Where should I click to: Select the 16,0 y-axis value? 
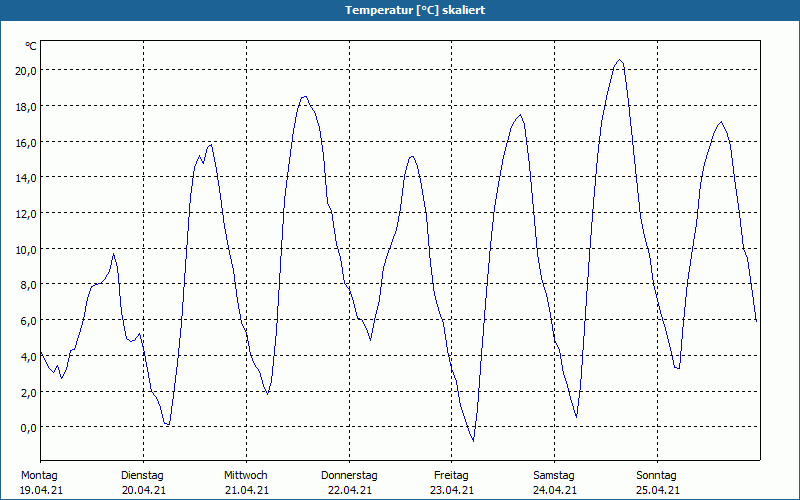(x=26, y=142)
